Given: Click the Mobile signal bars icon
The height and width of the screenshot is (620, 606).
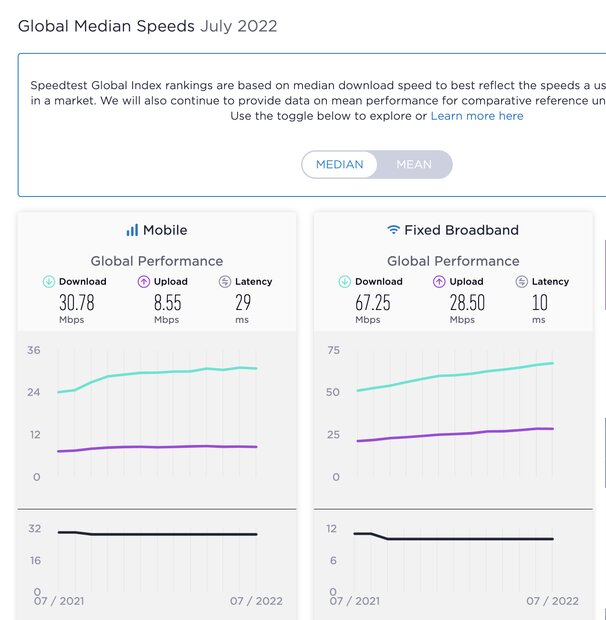Looking at the screenshot, I should tap(132, 230).
